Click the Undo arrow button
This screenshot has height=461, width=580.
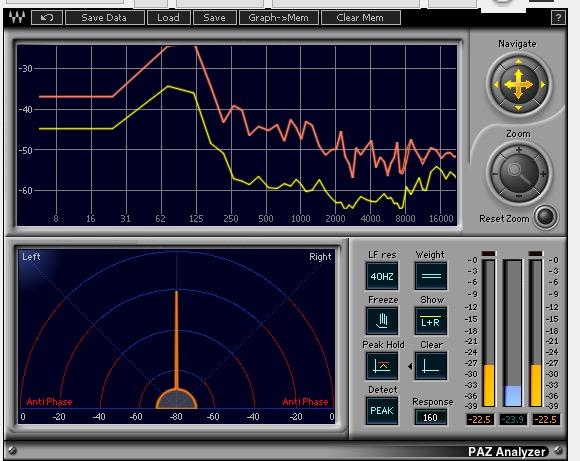pos(47,18)
